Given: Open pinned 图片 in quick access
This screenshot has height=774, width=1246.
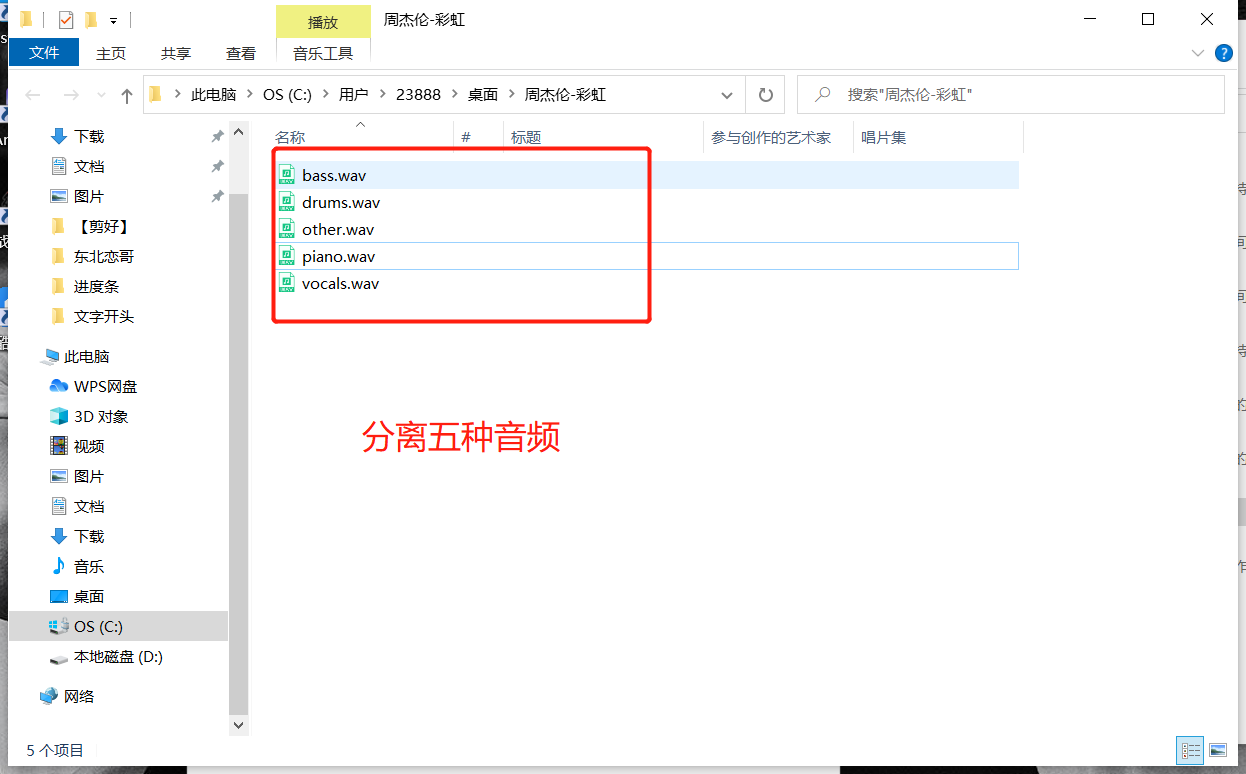Looking at the screenshot, I should point(89,196).
